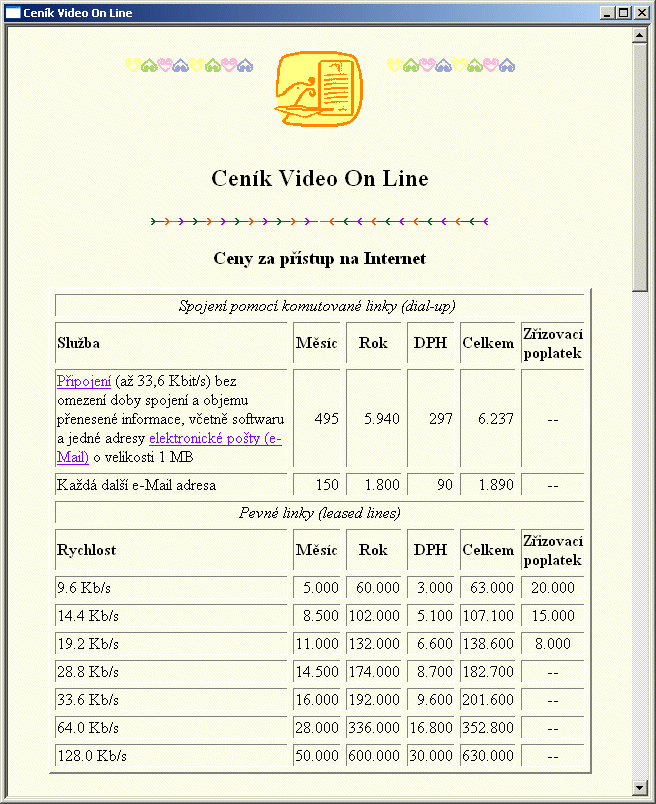This screenshot has height=804, width=656.
Task: Click the '8.500' monthly cell
Action: click(x=317, y=616)
